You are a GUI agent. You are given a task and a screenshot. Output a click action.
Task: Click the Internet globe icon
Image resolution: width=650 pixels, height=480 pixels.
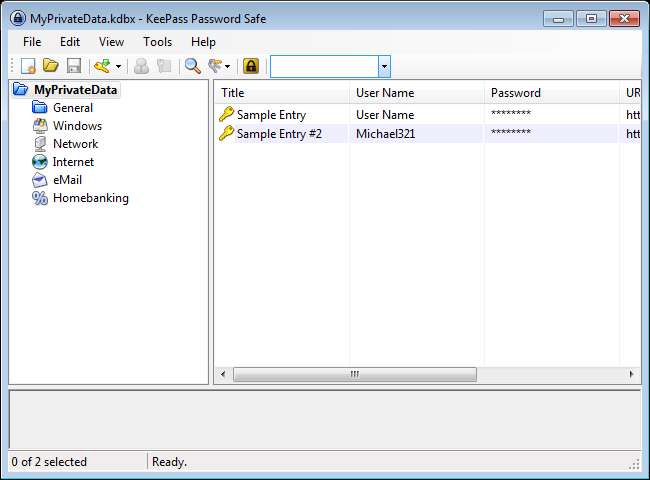(x=40, y=162)
